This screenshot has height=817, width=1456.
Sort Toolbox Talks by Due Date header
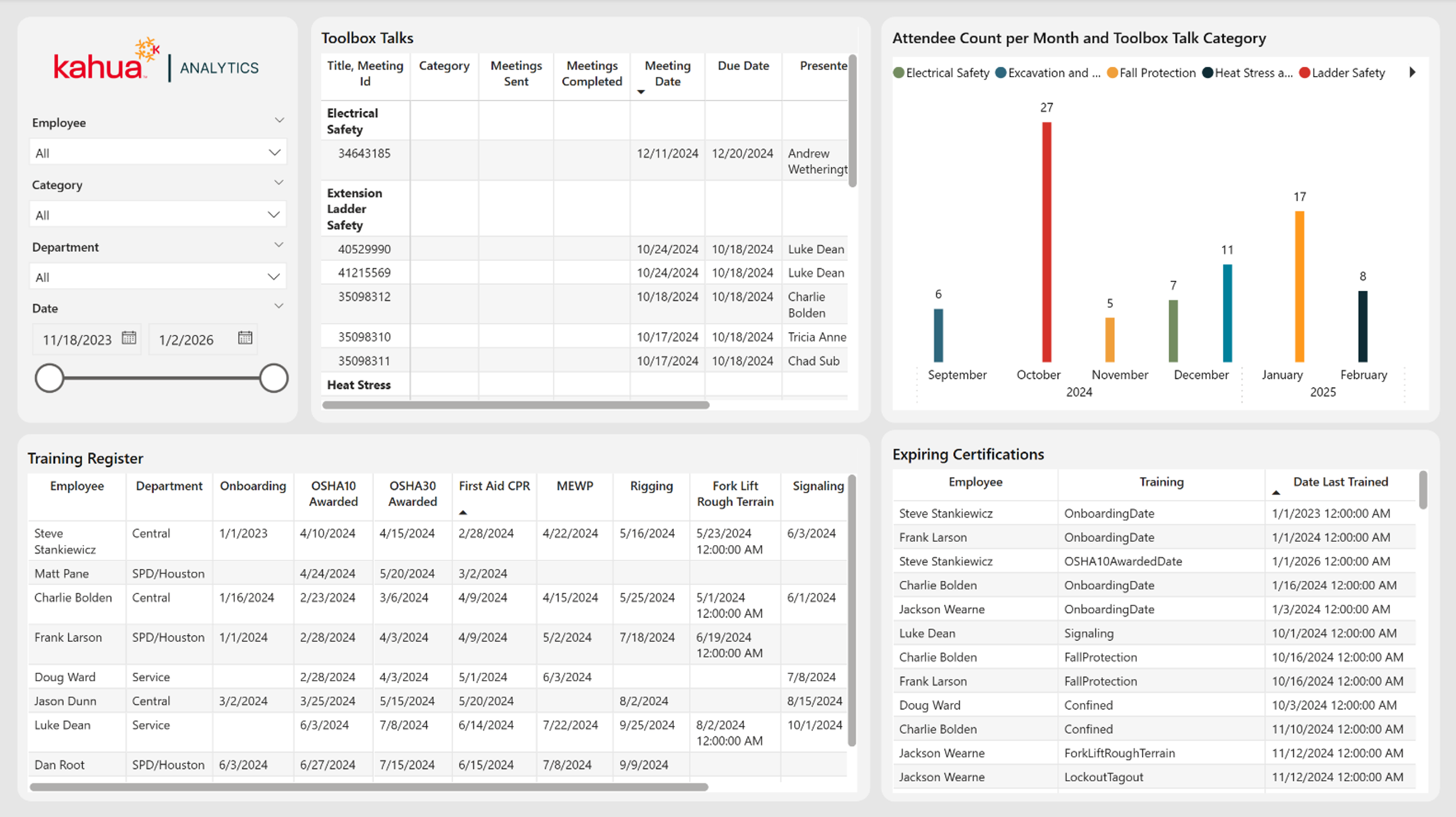pos(743,66)
